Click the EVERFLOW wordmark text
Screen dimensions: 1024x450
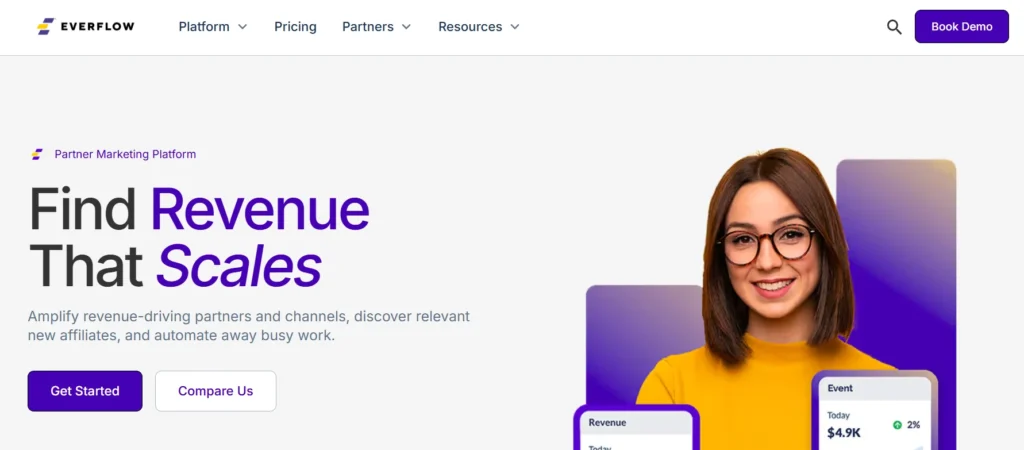point(97,27)
